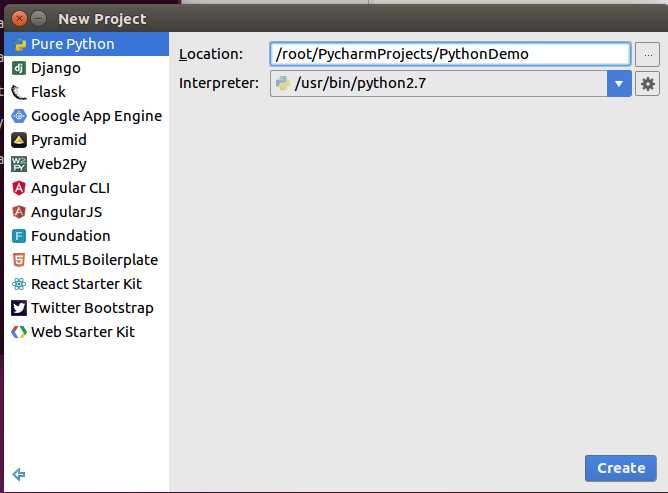668x493 pixels.
Task: Select the Angular CLI label
Action: (70, 188)
